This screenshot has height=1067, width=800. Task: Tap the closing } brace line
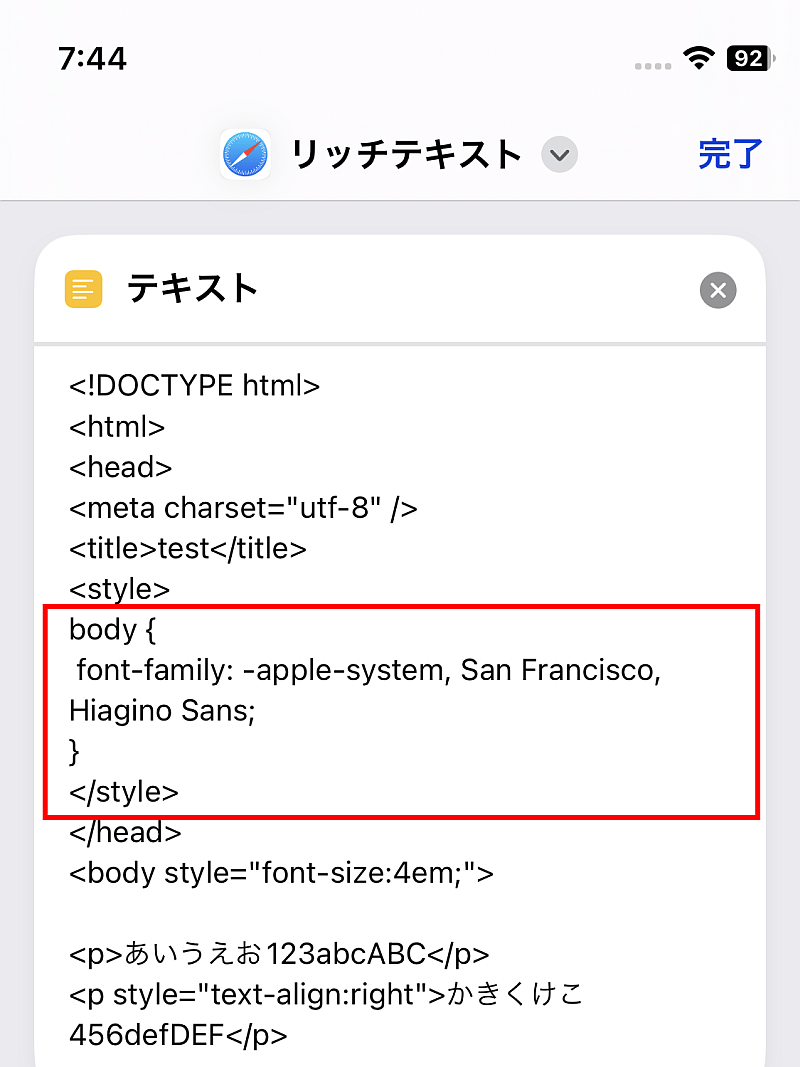[x=74, y=751]
